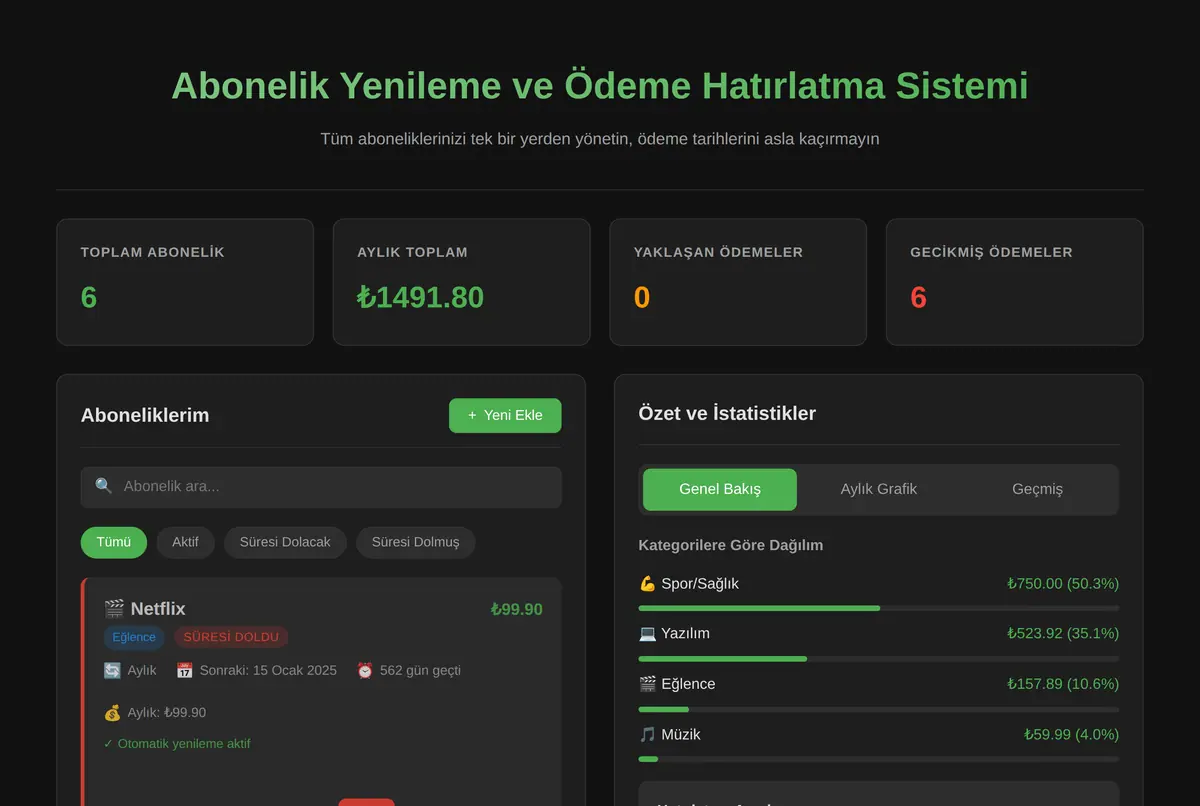Click the money bag icon beside Aylık cost
Viewport: 1200px width, 806px height.
click(x=112, y=712)
